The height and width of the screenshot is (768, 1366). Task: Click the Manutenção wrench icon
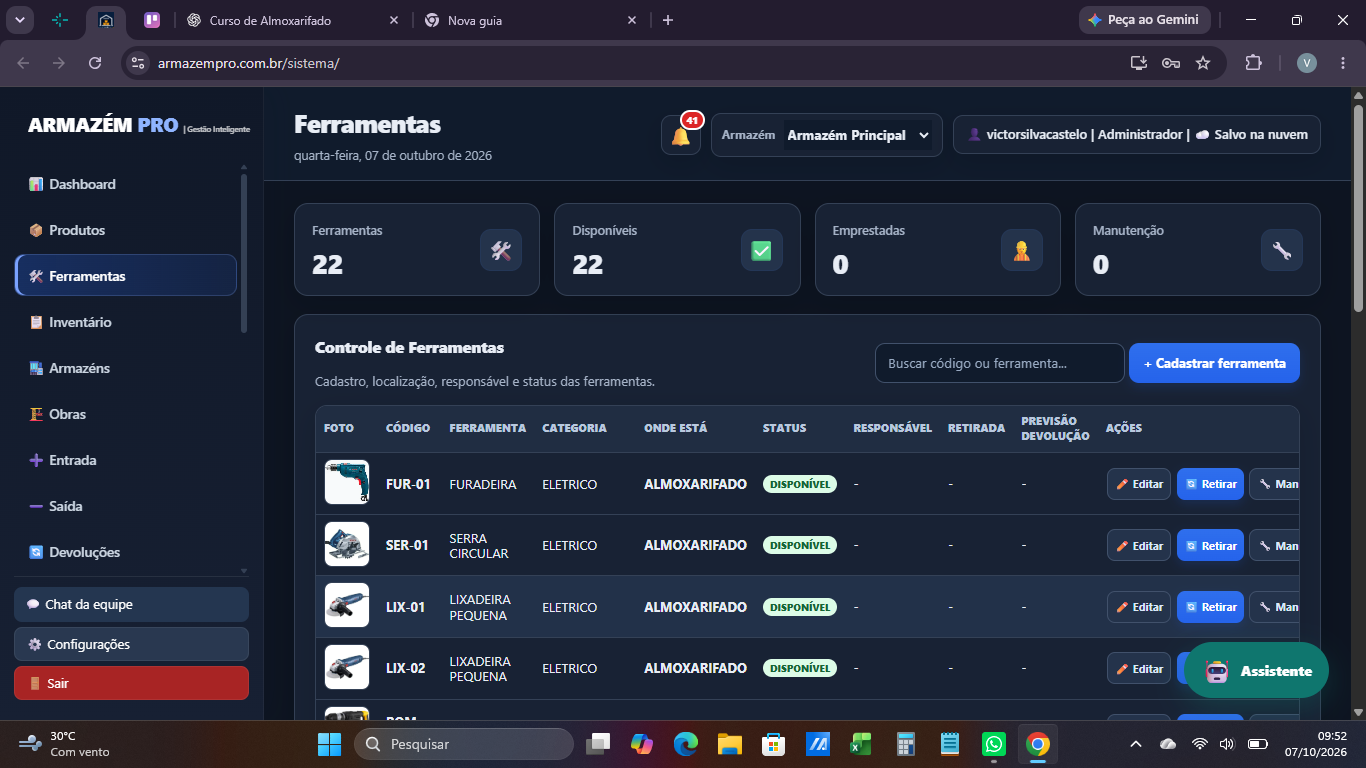[x=1281, y=250]
